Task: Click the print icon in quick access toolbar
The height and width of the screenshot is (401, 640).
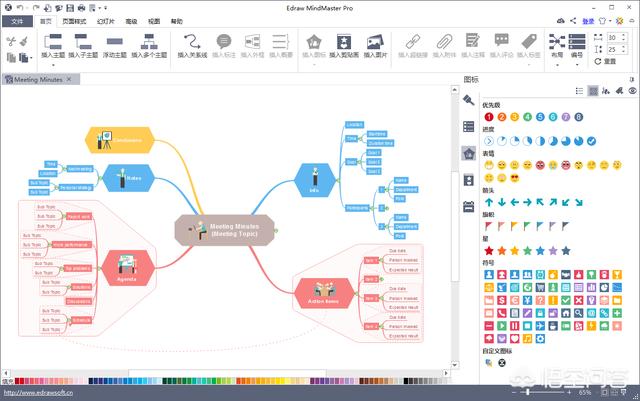Action: point(81,8)
